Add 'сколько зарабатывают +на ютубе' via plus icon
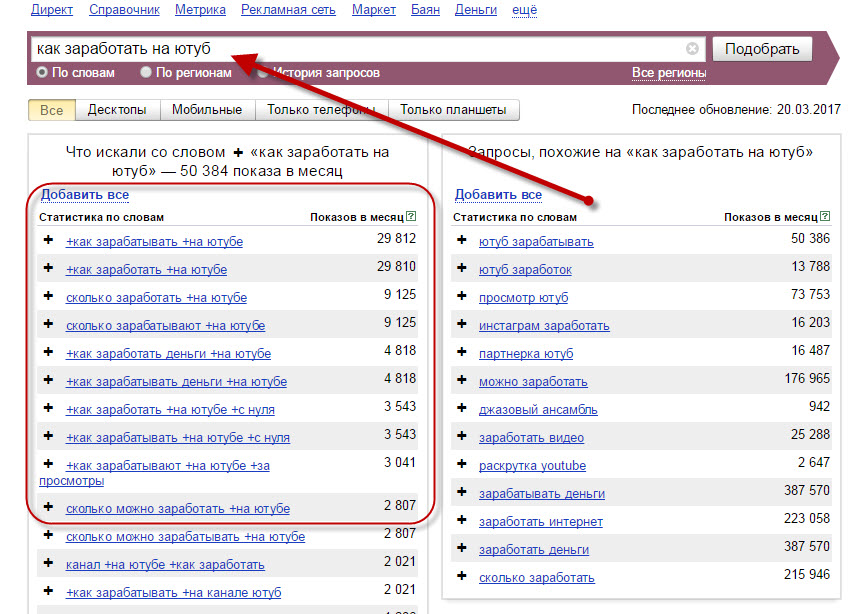Image resolution: width=856 pixels, height=614 pixels. point(49,324)
